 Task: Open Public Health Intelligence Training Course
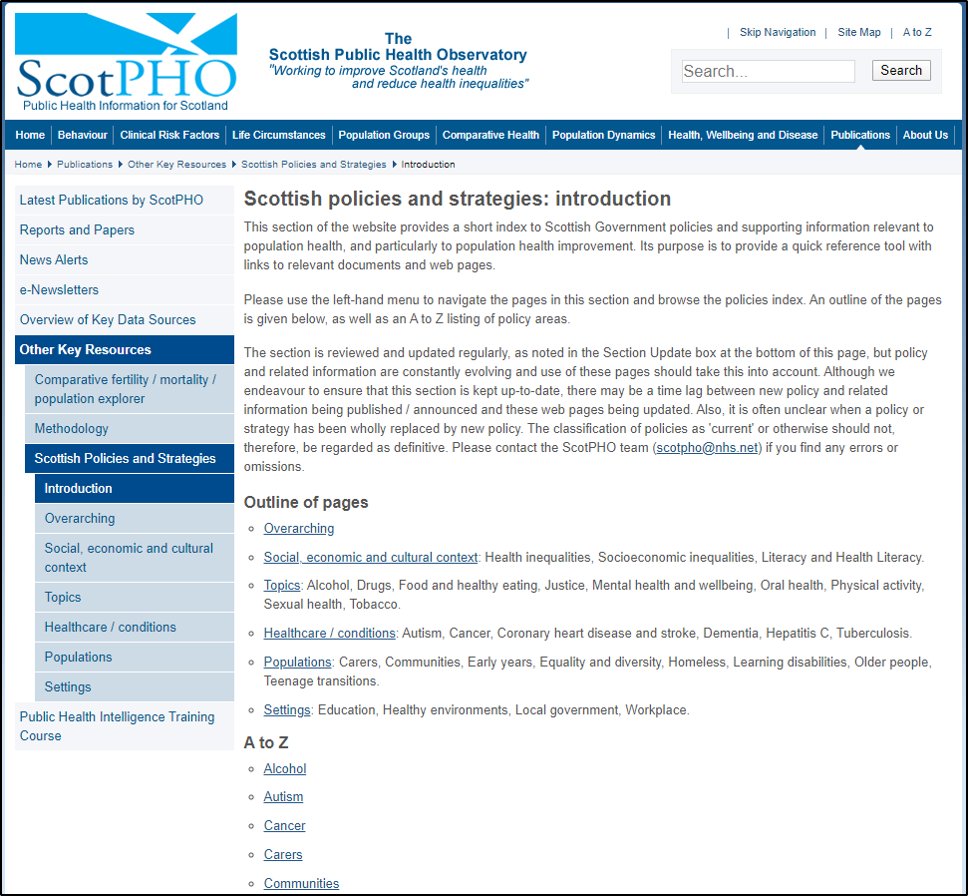pos(124,726)
